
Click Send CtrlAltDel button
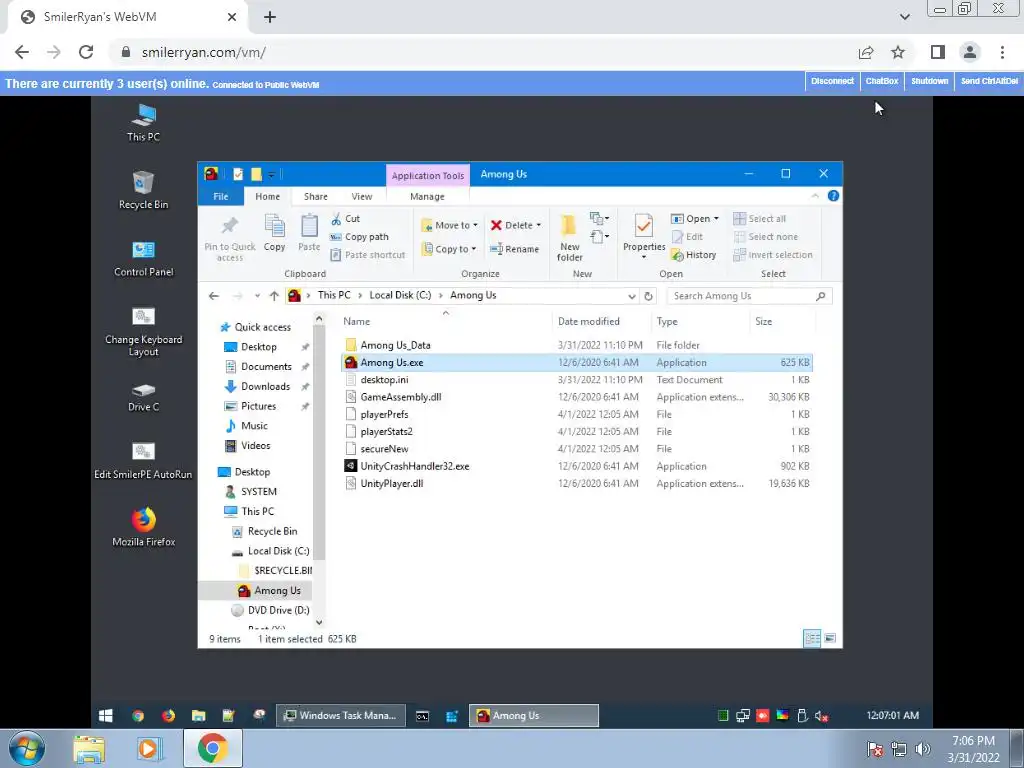(989, 82)
